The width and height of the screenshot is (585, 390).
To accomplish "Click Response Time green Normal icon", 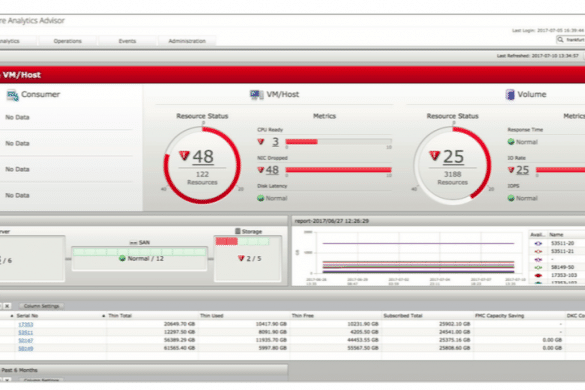I will [511, 142].
